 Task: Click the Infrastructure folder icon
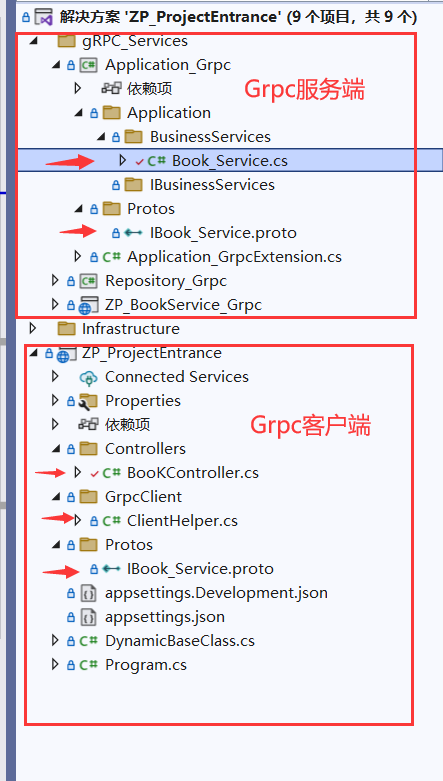(67, 328)
